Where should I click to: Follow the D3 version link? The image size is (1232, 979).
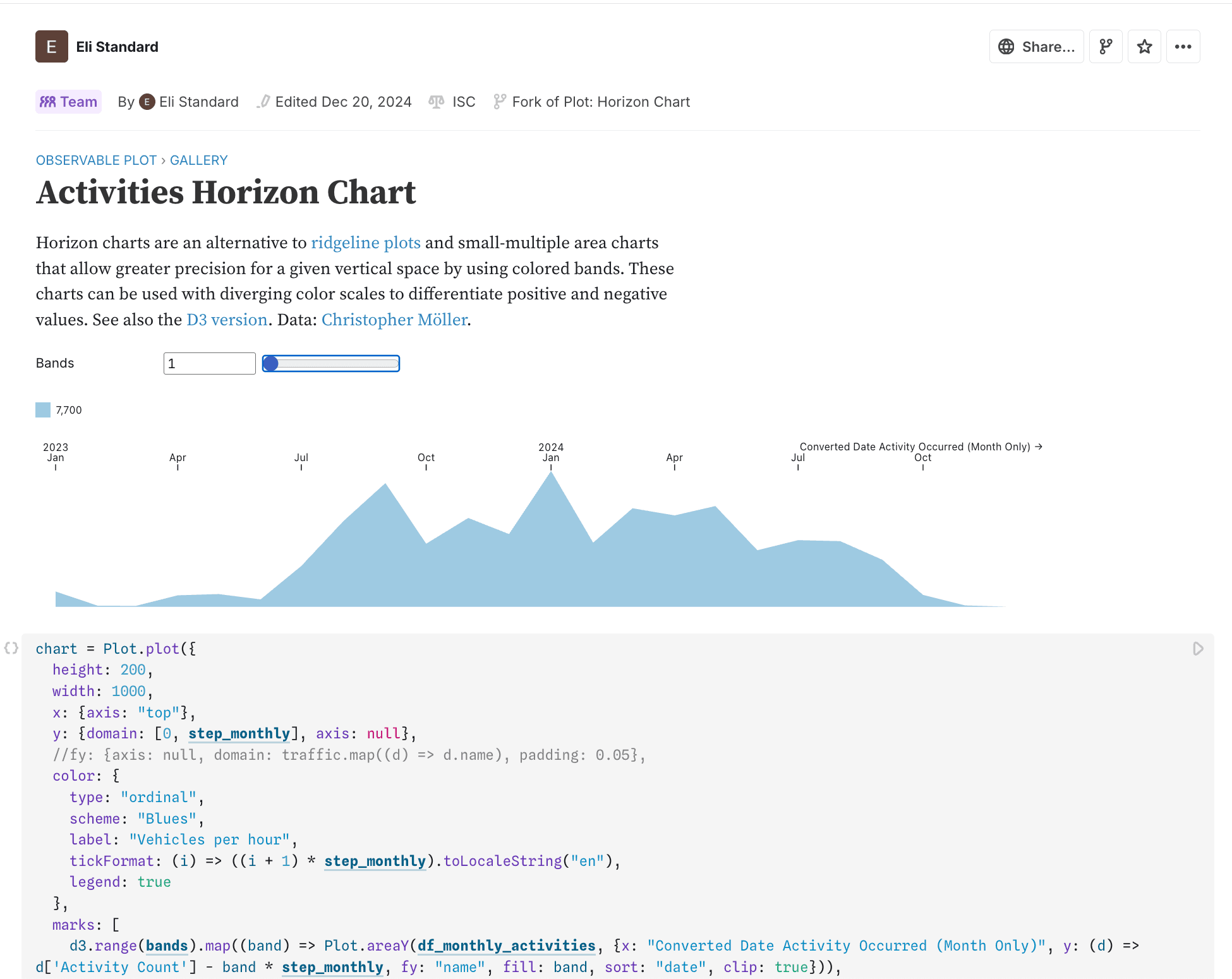coord(227,320)
